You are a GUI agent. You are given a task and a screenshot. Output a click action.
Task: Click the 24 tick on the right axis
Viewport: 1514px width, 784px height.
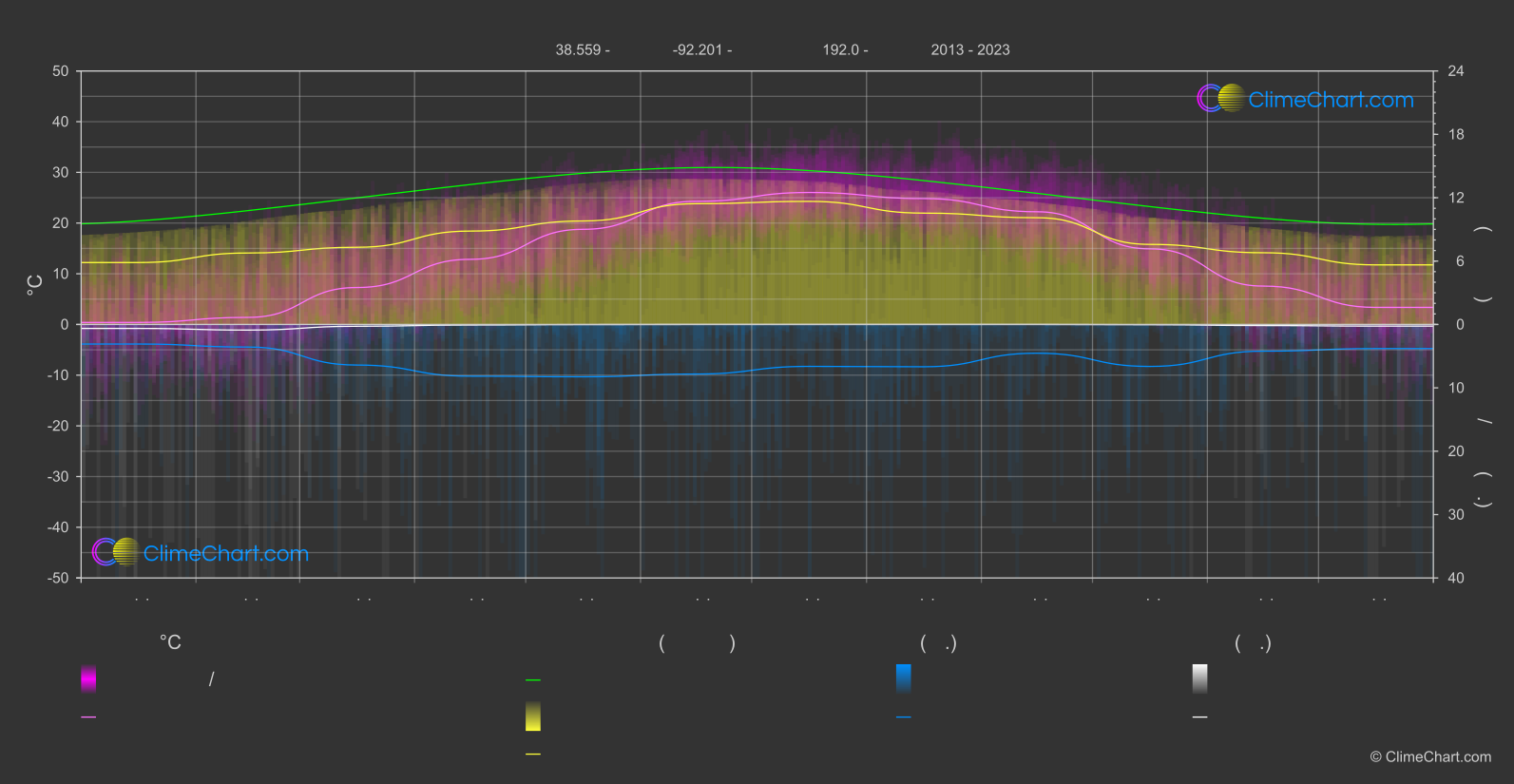click(1455, 71)
